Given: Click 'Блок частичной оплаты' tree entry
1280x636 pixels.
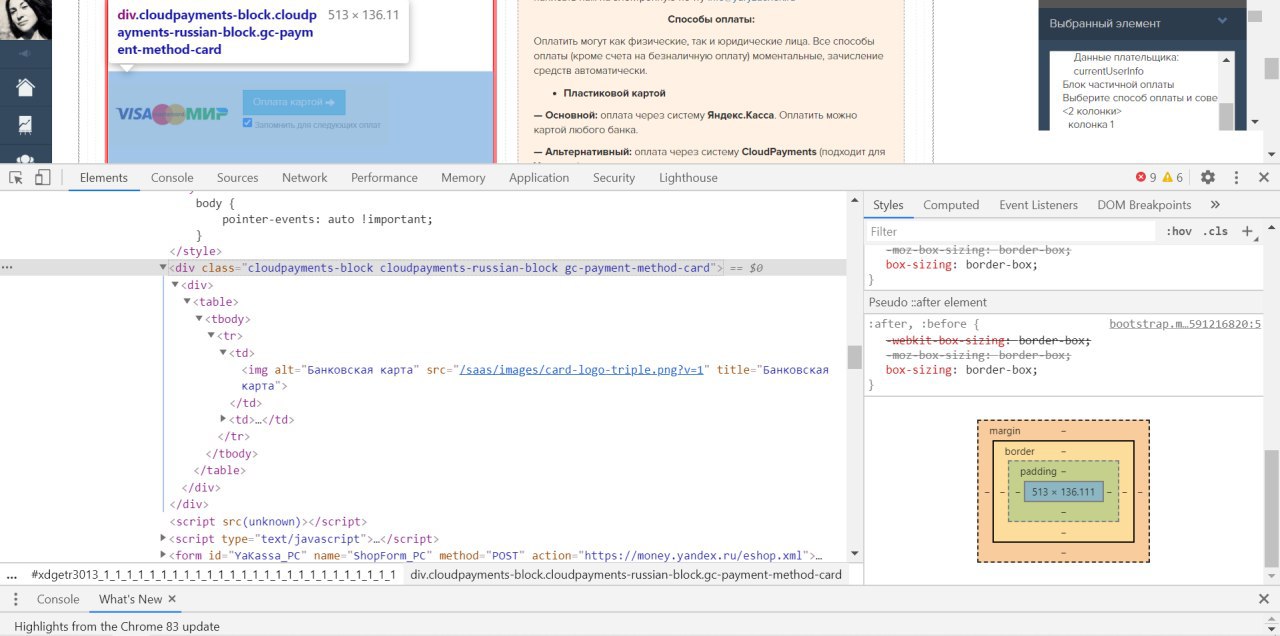Looking at the screenshot, I should pyautogui.click(x=1118, y=84).
